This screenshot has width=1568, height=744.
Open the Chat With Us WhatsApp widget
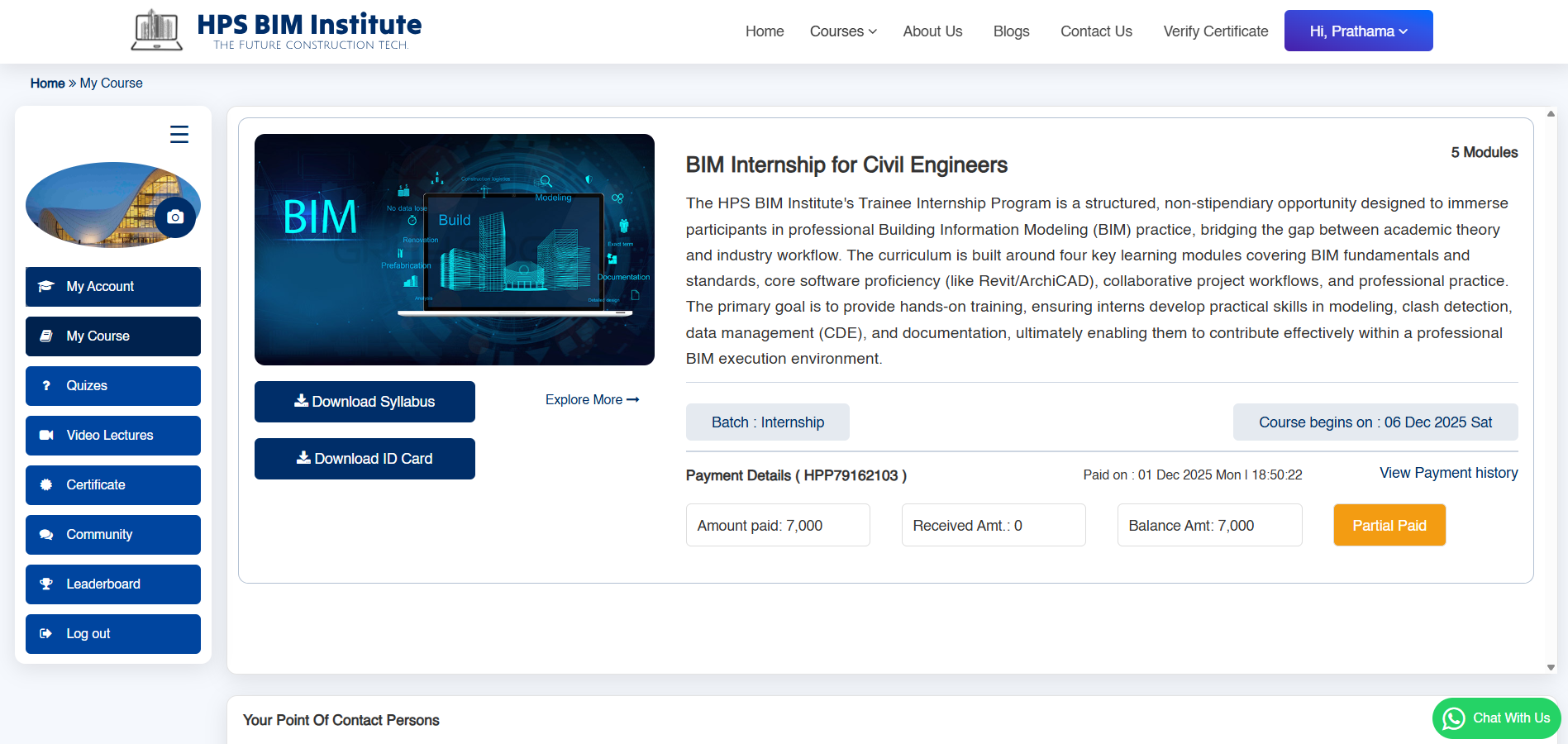click(x=1496, y=718)
